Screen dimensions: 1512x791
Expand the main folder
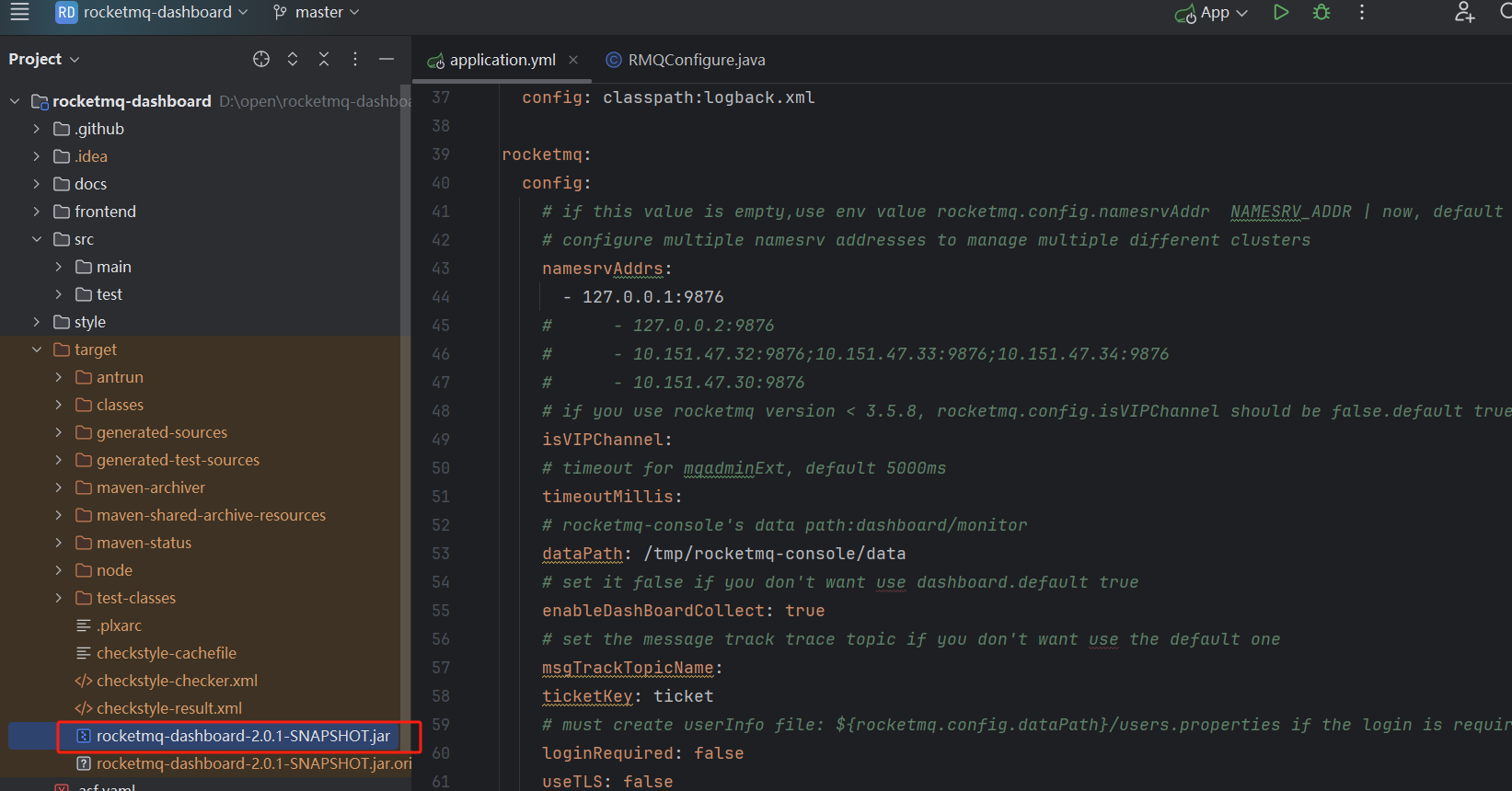click(x=59, y=267)
